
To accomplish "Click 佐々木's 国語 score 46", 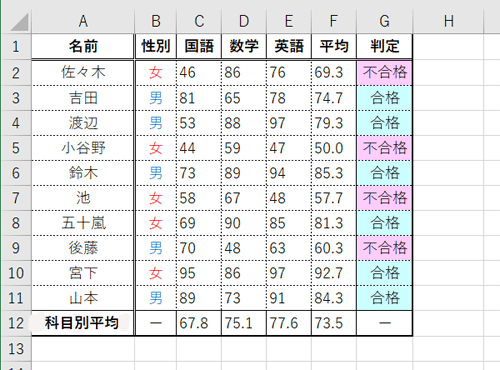I will pos(199,73).
